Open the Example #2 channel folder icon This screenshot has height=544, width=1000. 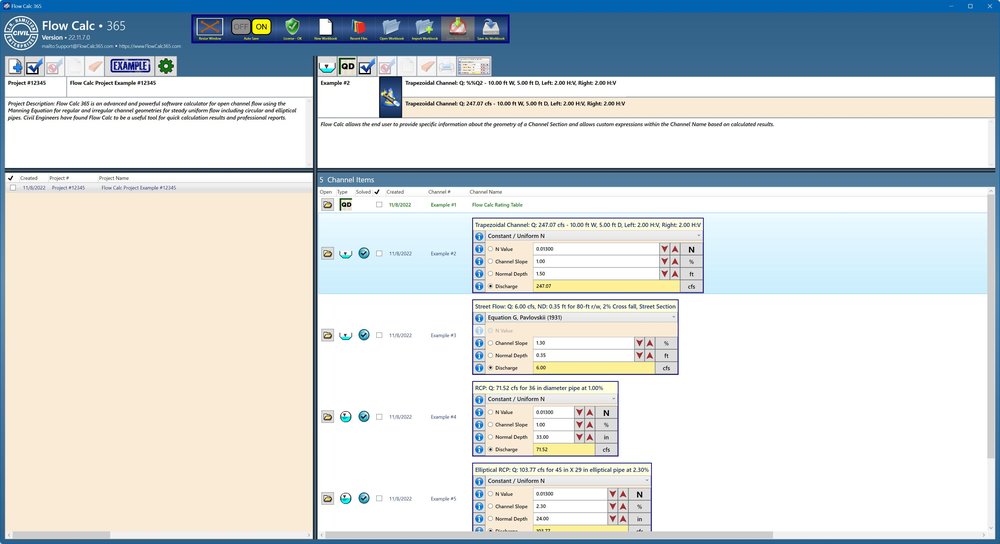pos(327,253)
